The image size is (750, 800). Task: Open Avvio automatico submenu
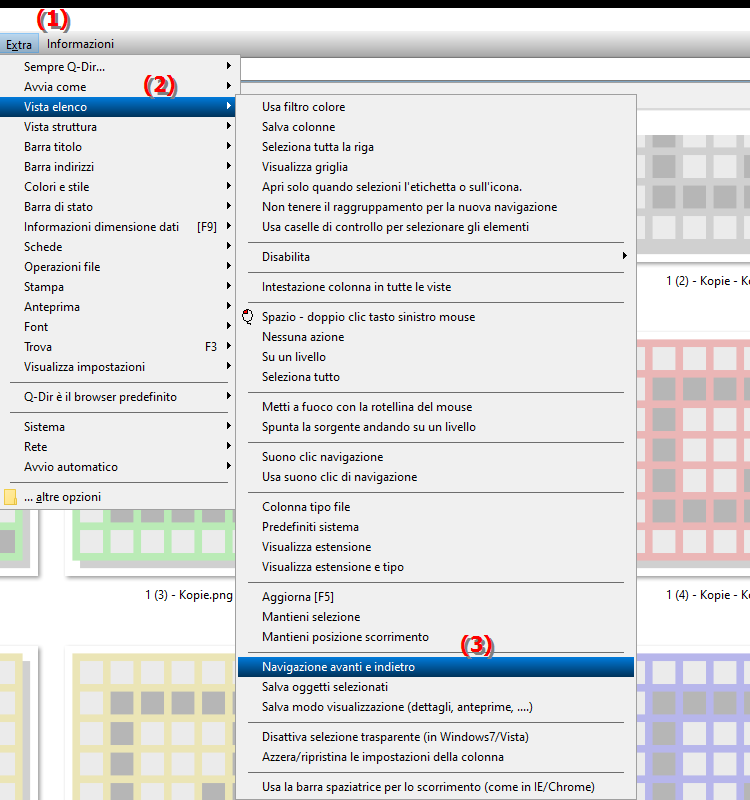(117, 466)
